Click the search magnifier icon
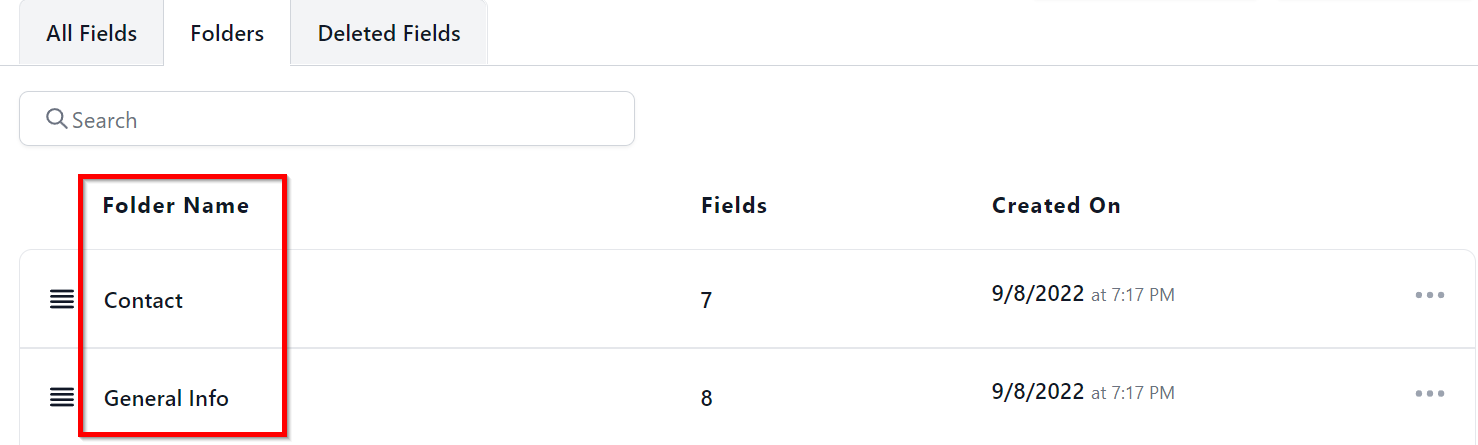Image resolution: width=1478 pixels, height=445 pixels. pyautogui.click(x=57, y=120)
